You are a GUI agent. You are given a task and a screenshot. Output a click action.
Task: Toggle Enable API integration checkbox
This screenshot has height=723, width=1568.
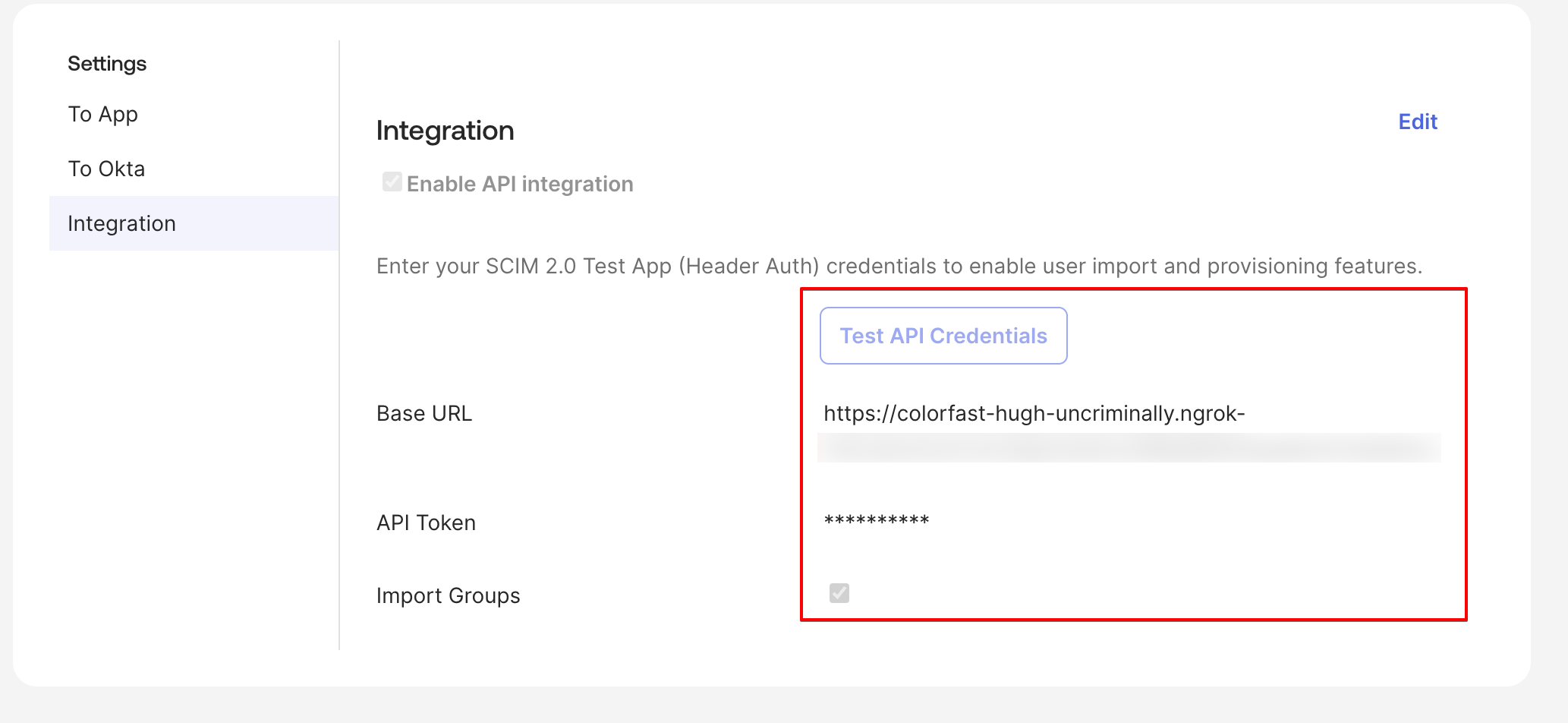click(392, 182)
